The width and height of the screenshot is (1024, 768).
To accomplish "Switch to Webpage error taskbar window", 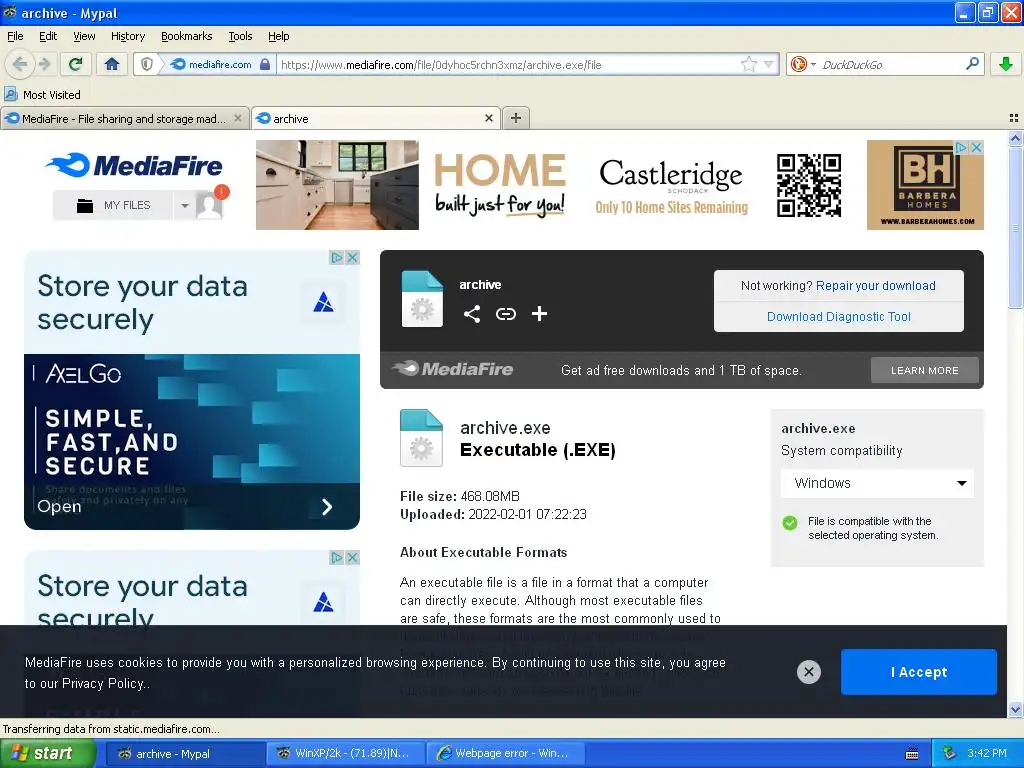I will pos(505,754).
